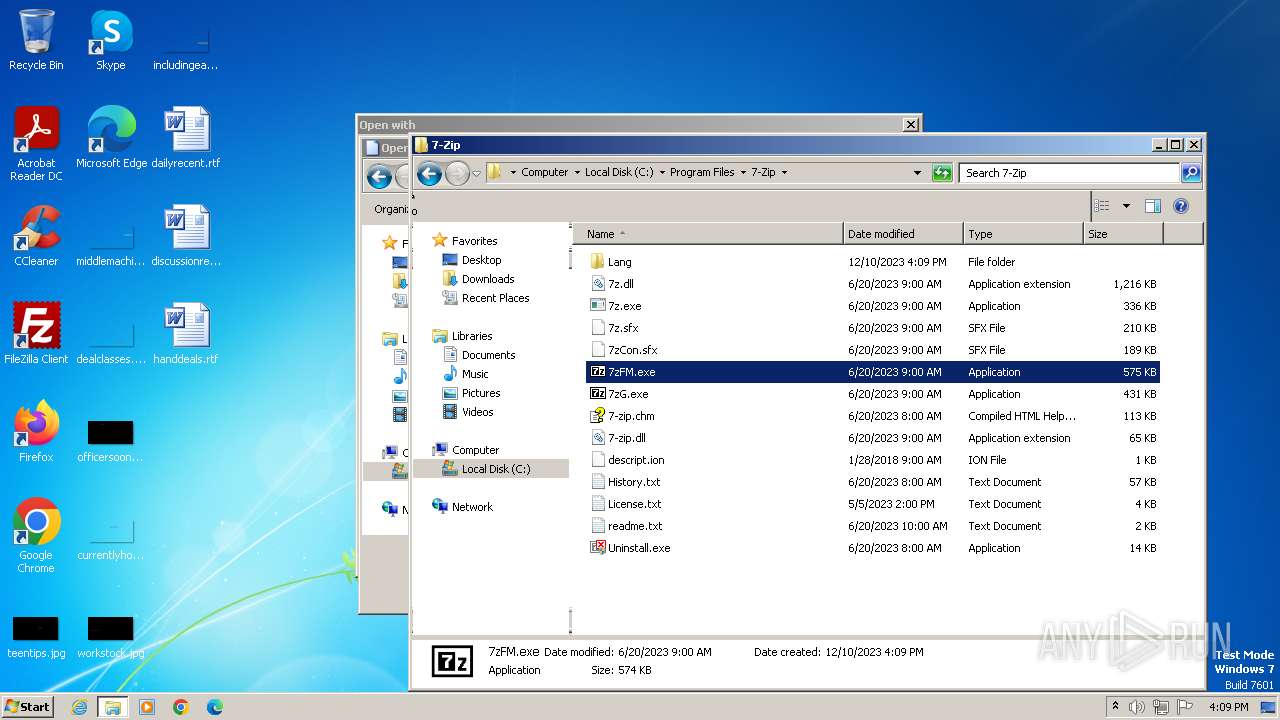This screenshot has height=720, width=1280.
Task: Click Internet Explorer in the taskbar
Action: click(79, 707)
